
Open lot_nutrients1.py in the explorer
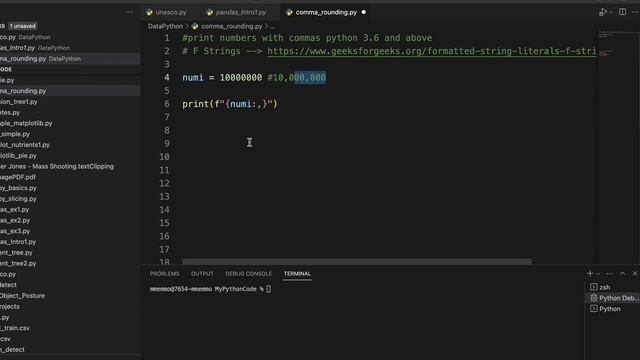(25, 145)
